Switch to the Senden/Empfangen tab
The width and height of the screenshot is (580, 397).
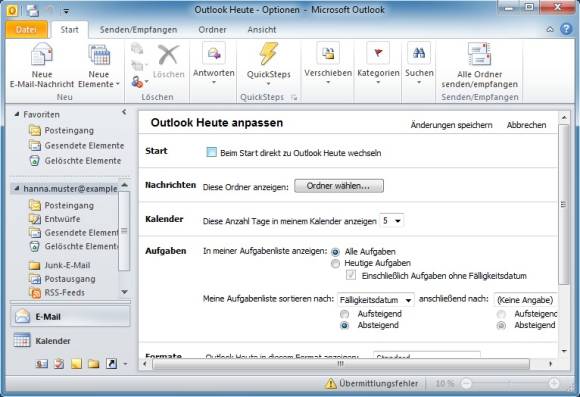[138, 30]
